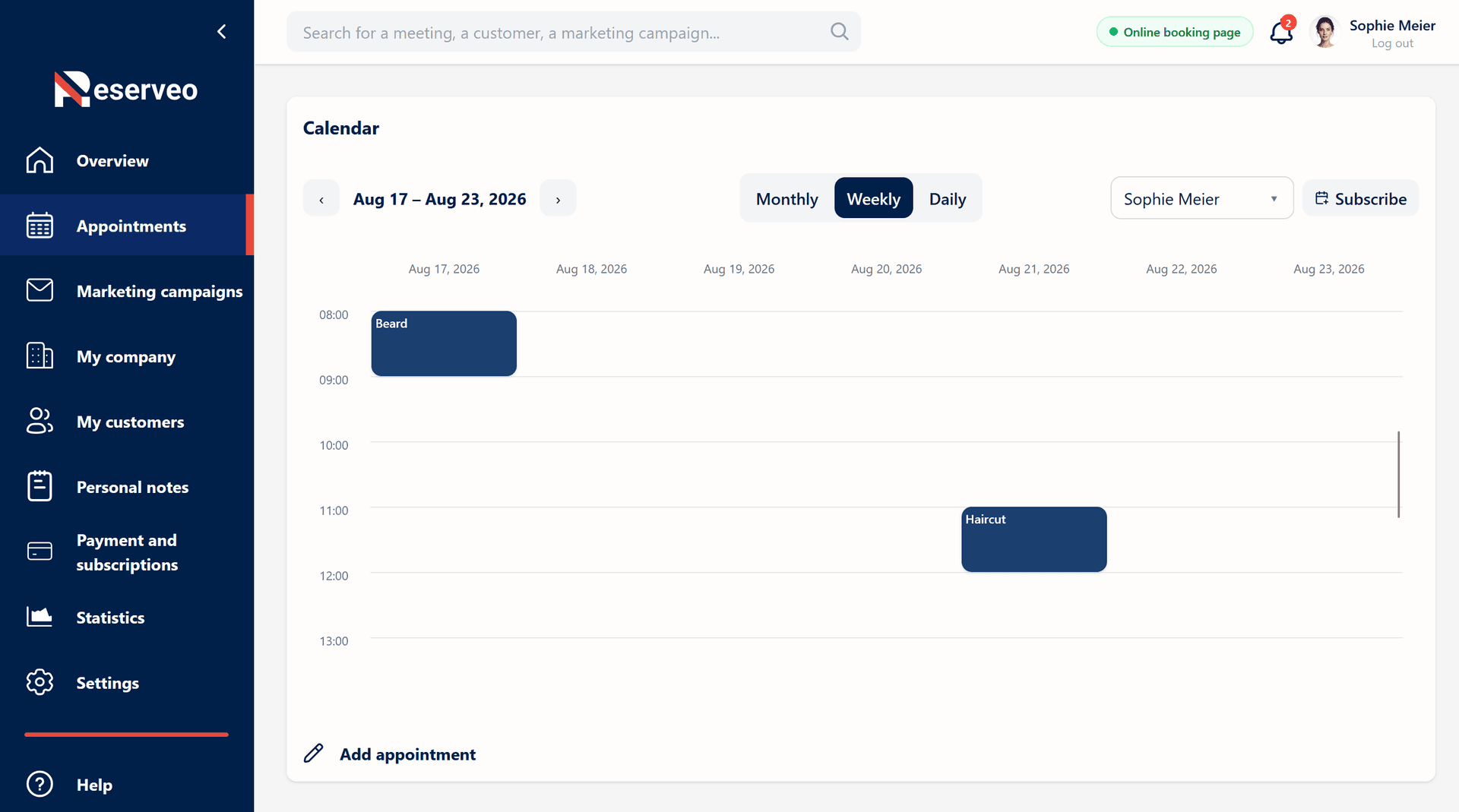1459x812 pixels.
Task: Click the My company building icon
Action: [40, 355]
